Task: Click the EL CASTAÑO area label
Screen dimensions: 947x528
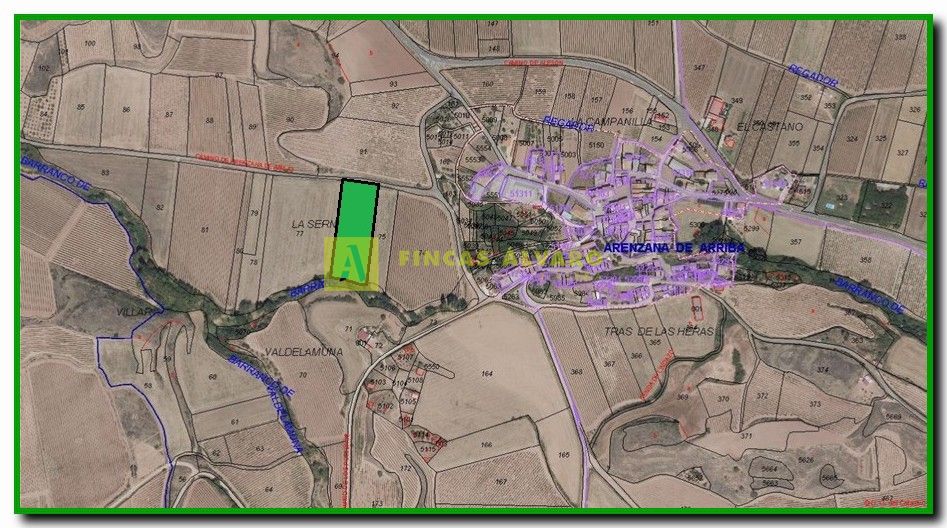Action: tap(765, 127)
